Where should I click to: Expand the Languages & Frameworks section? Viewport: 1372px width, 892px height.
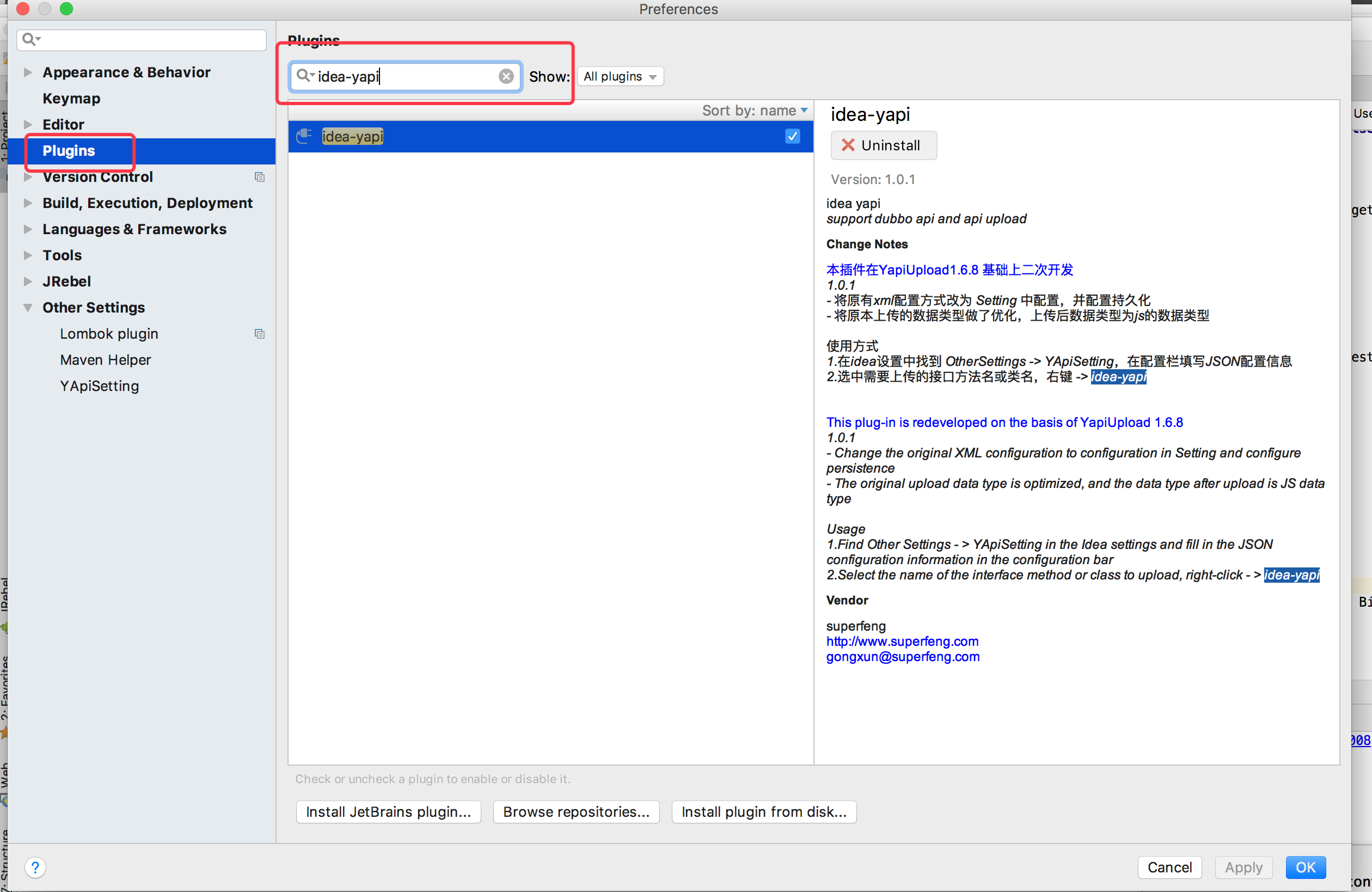tap(27, 229)
